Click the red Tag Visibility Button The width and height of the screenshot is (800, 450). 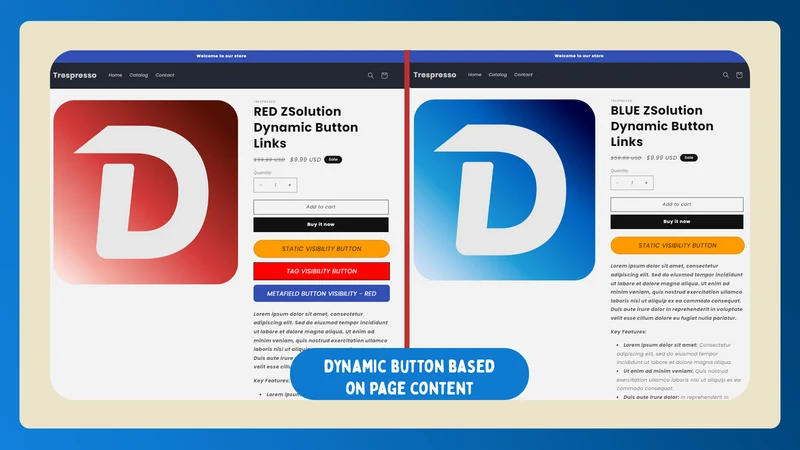(x=321, y=271)
